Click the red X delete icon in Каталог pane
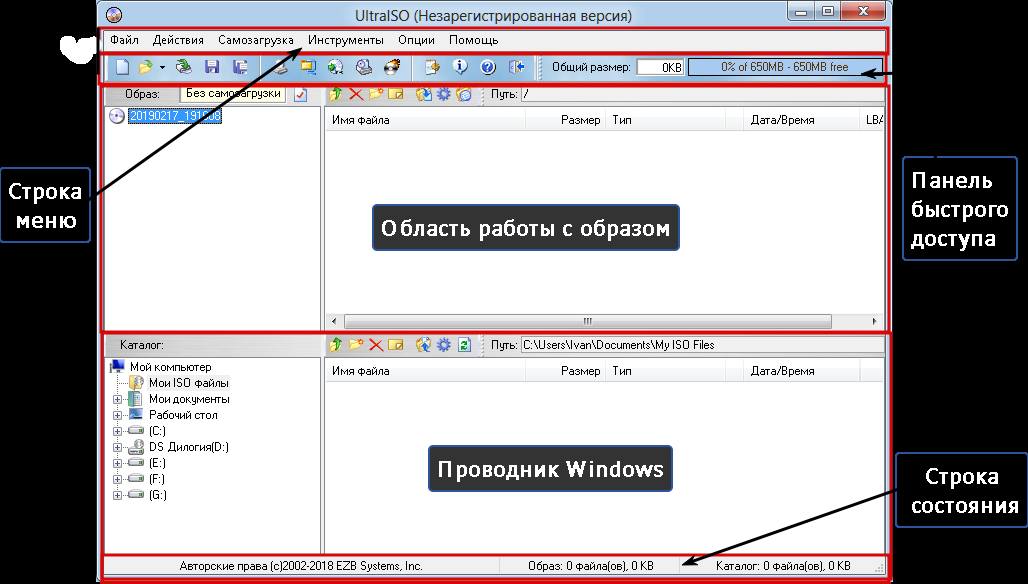The image size is (1028, 584). point(376,345)
